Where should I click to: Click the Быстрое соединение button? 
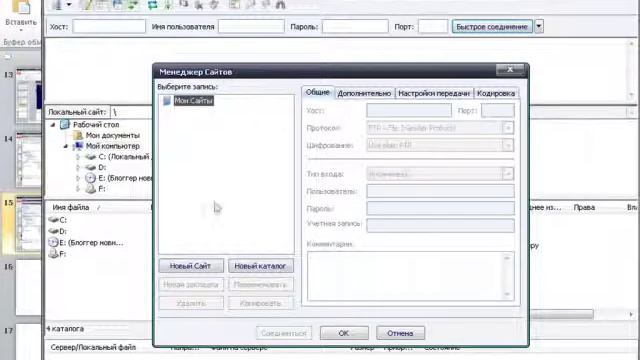[492, 27]
